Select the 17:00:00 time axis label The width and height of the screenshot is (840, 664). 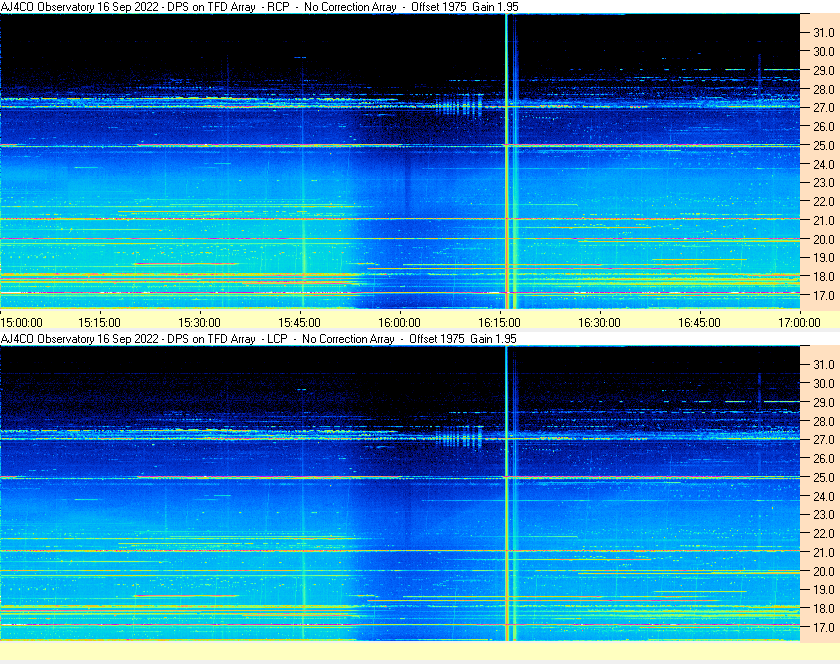(799, 323)
